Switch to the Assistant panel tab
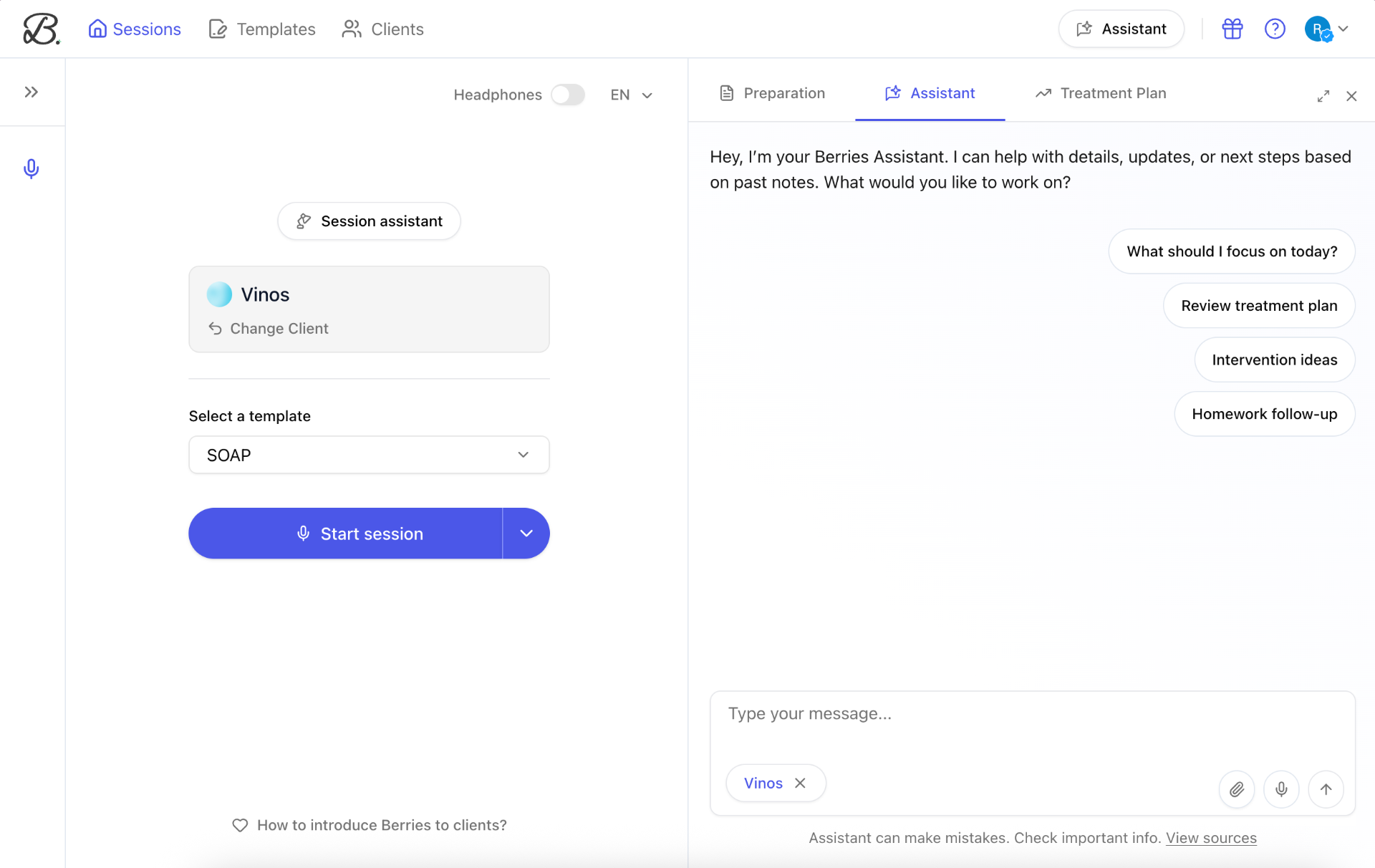Viewport: 1375px width, 868px height. (x=930, y=93)
